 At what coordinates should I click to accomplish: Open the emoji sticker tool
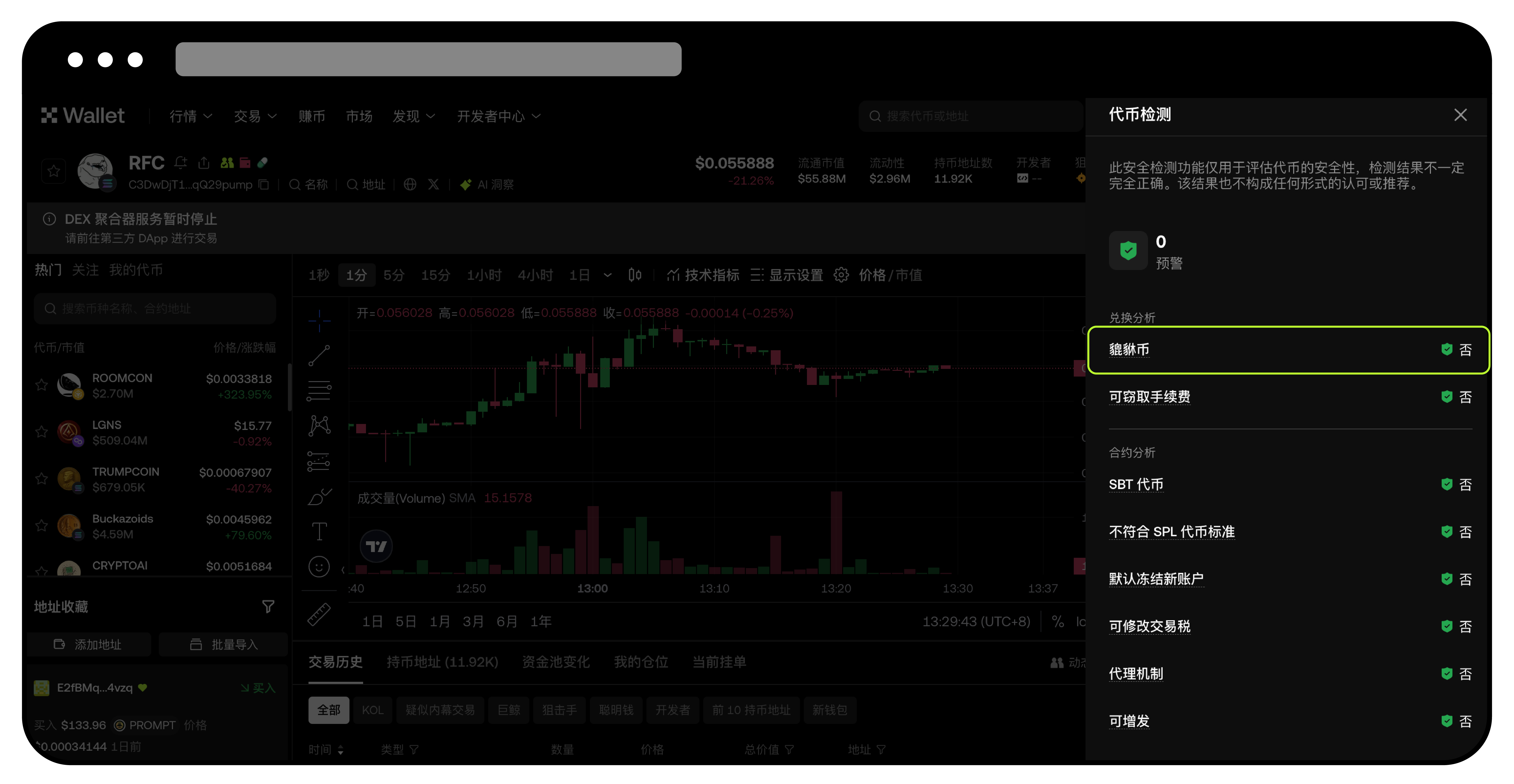(x=319, y=567)
